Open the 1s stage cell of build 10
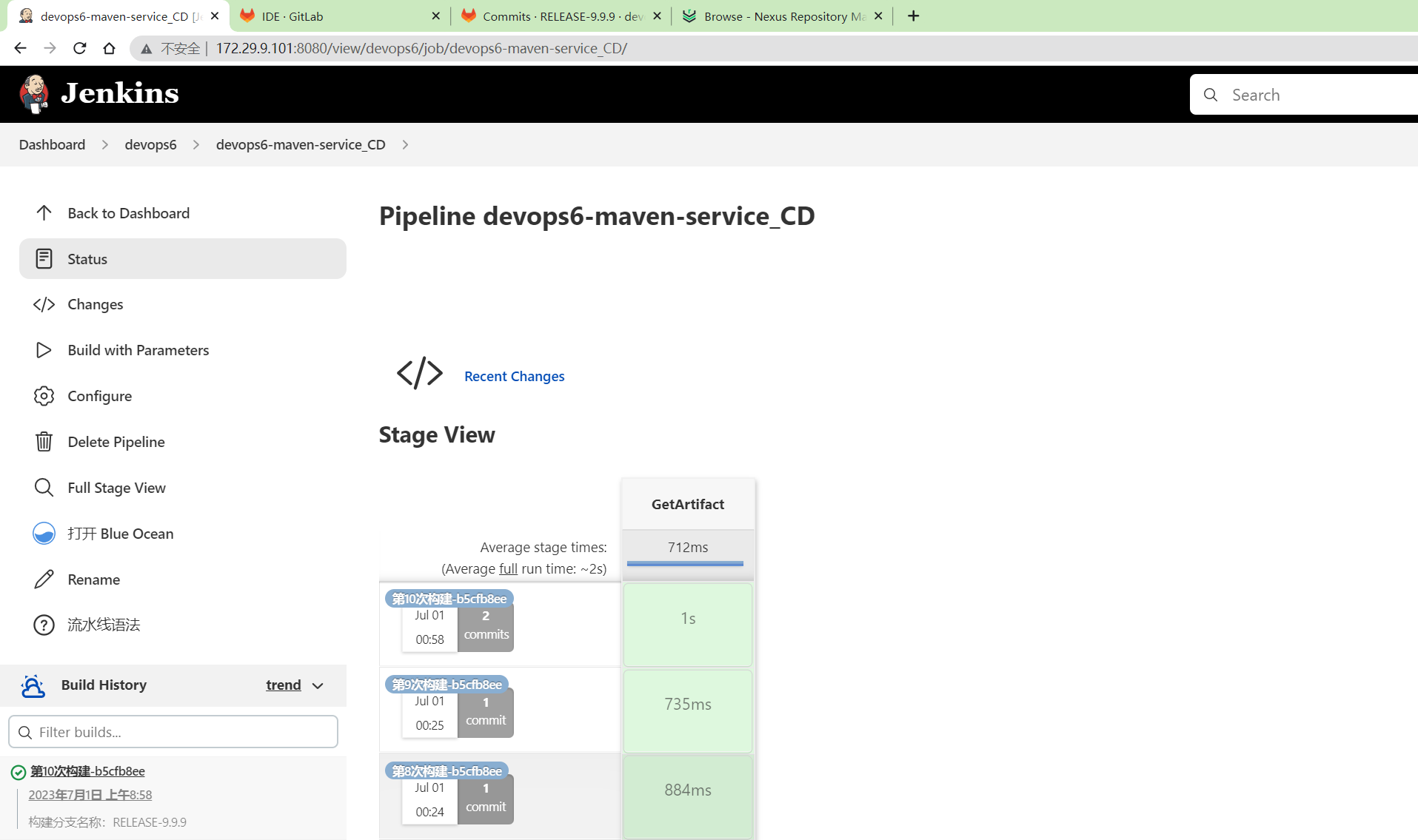Viewport: 1418px width, 840px height. point(688,625)
